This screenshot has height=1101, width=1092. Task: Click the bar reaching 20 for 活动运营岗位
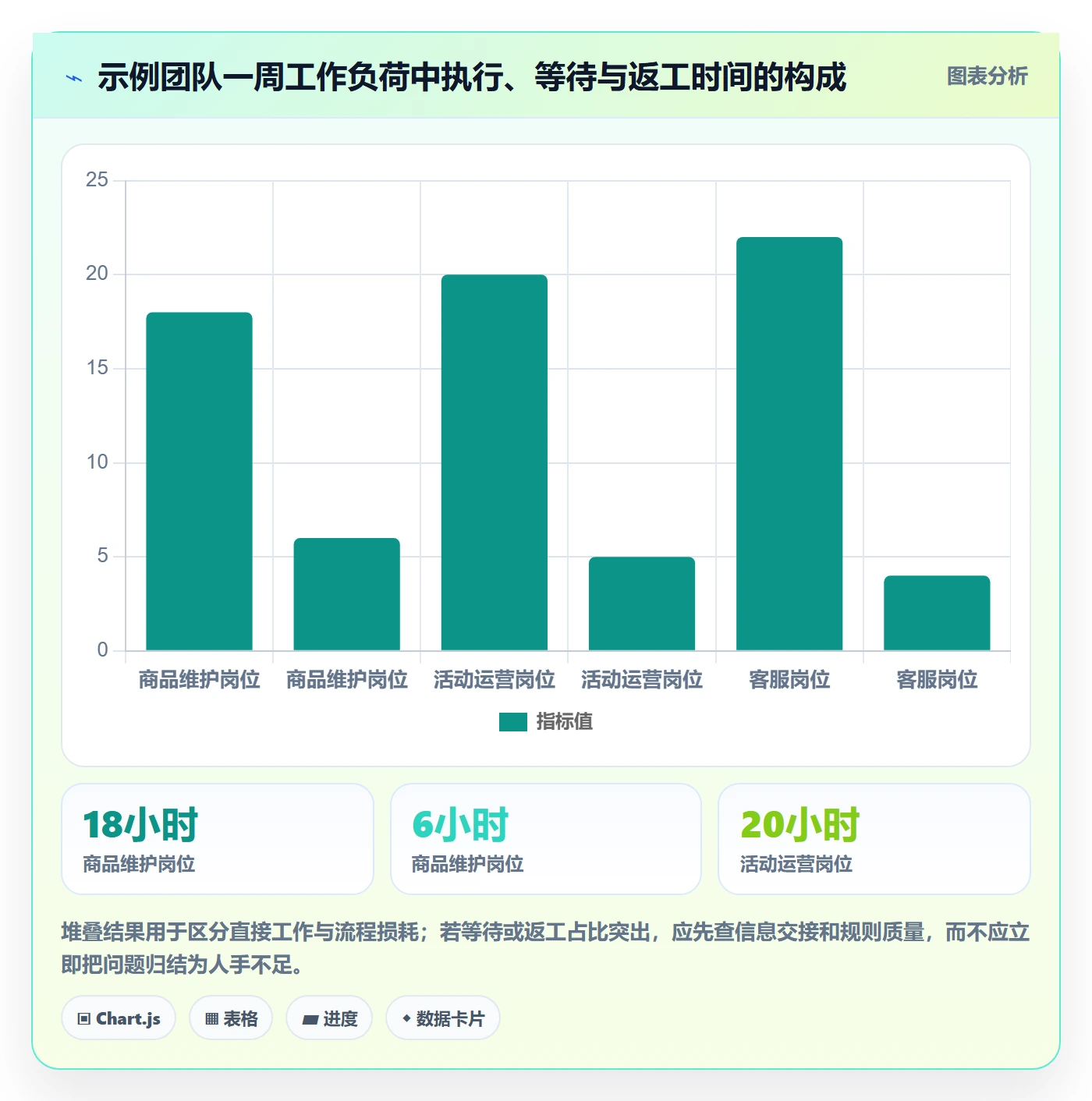click(495, 462)
